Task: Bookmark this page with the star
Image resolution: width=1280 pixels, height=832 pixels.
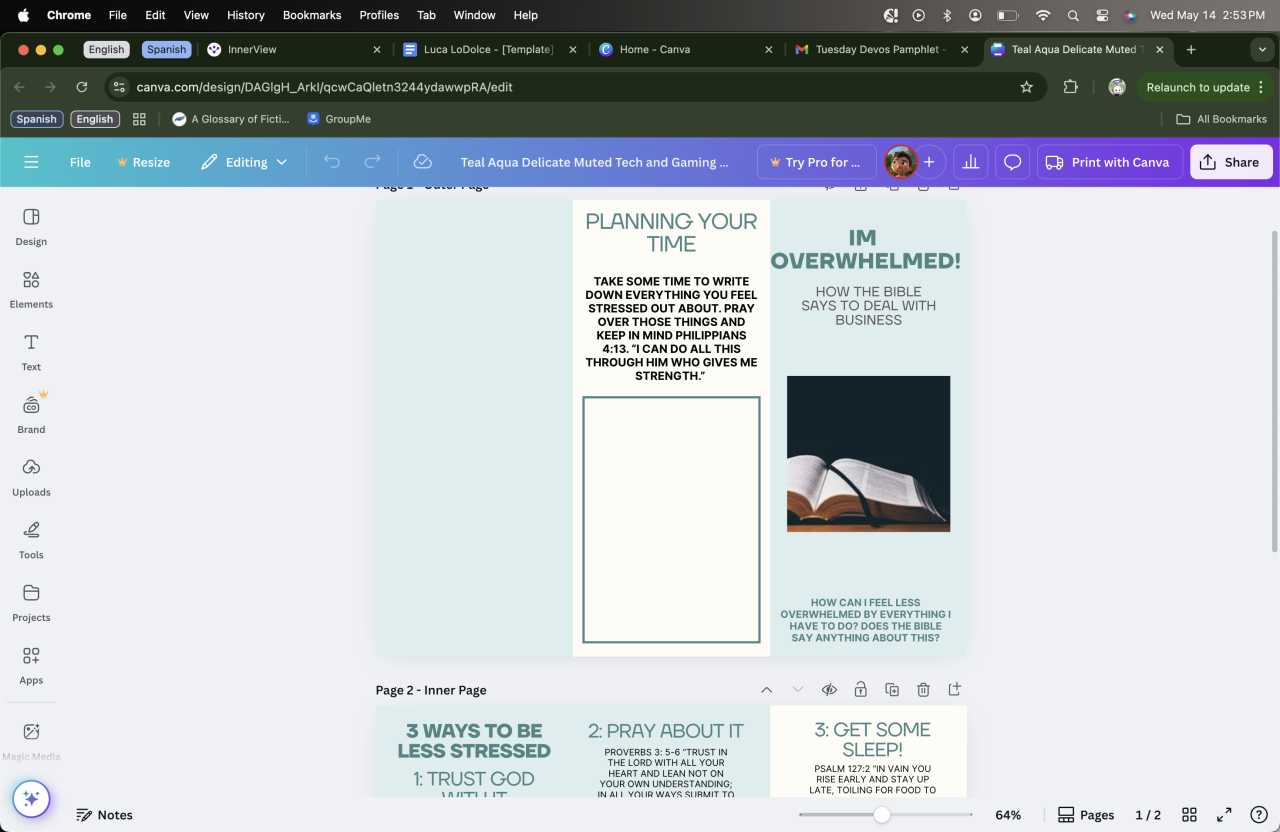Action: (1026, 87)
